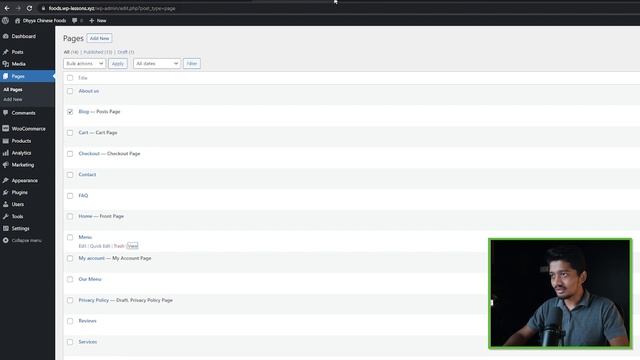Click the Appearance brush icon
640x360 pixels.
pos(6,180)
